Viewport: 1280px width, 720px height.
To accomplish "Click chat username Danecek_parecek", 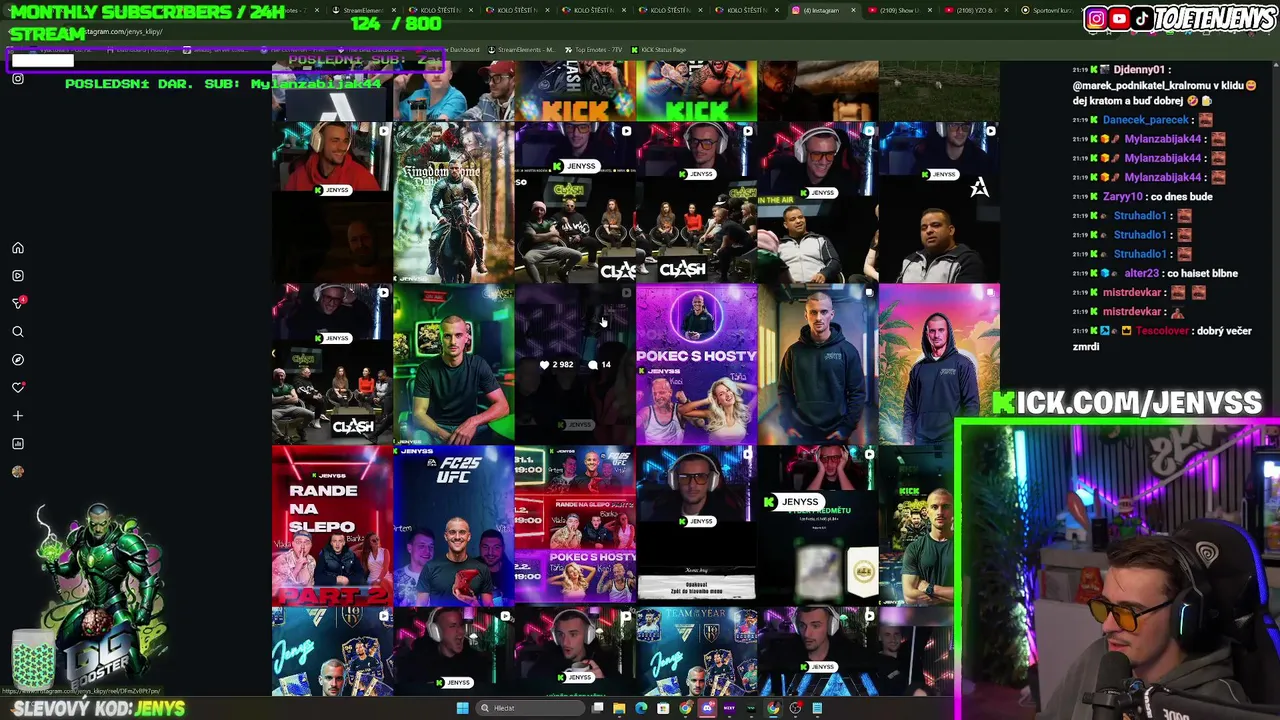I will [x=1146, y=120].
